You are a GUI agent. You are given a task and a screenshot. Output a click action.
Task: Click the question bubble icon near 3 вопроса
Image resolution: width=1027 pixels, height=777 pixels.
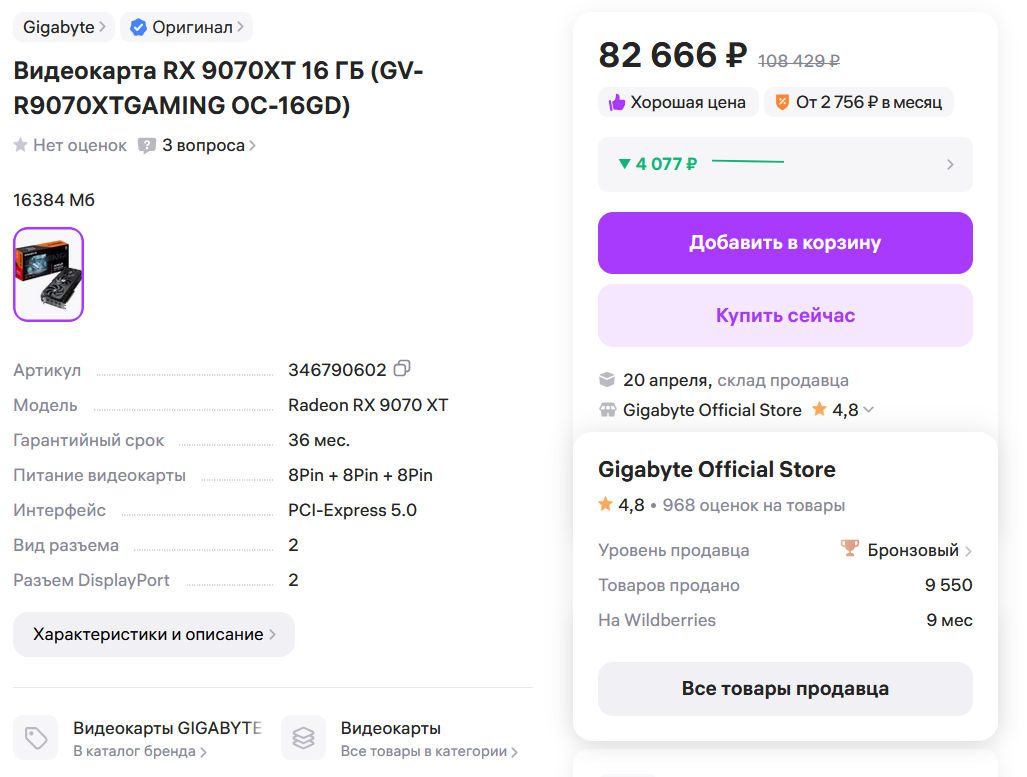147,145
